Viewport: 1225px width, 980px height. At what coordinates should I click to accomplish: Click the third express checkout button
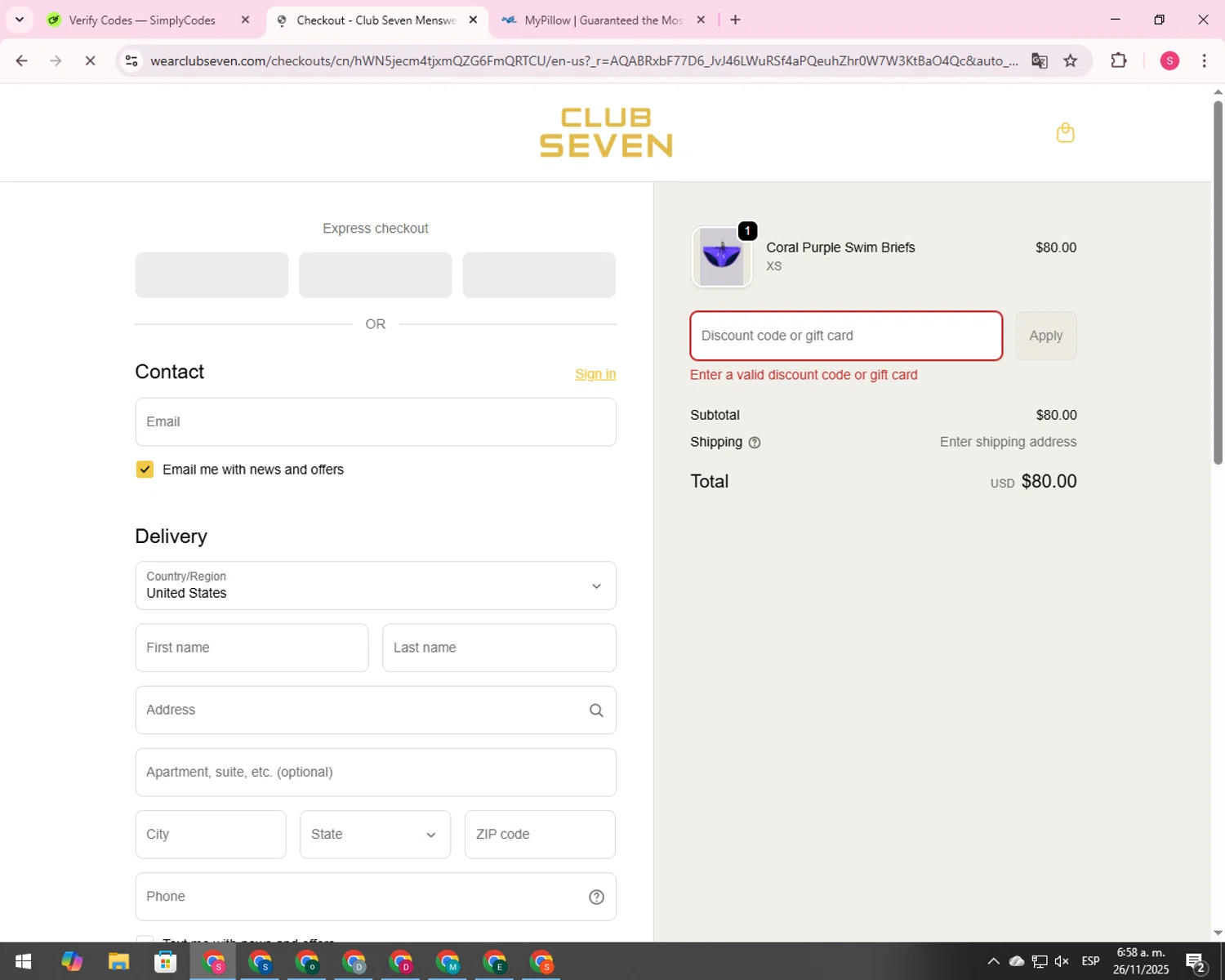pos(539,275)
